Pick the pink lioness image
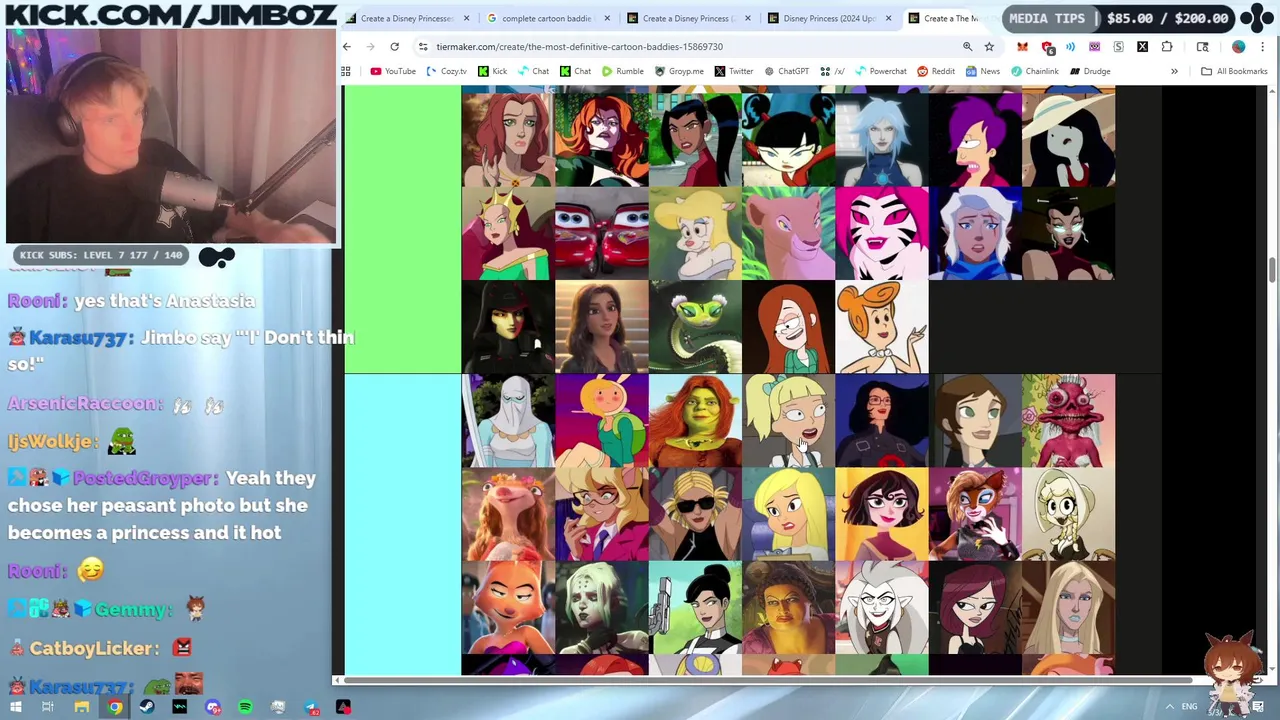Image resolution: width=1280 pixels, height=720 pixels. 789,233
